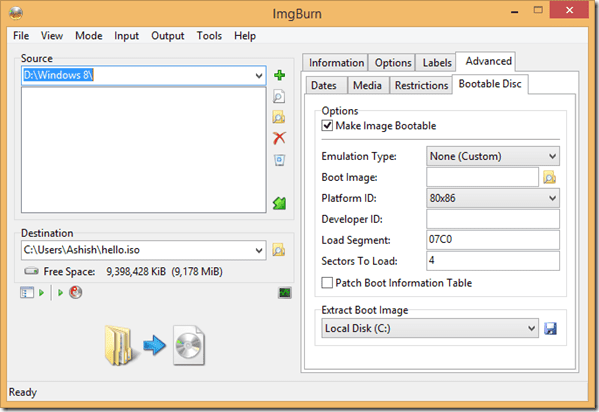Switch to the Information tab
Screen dimensions: 599x412
click(x=336, y=63)
